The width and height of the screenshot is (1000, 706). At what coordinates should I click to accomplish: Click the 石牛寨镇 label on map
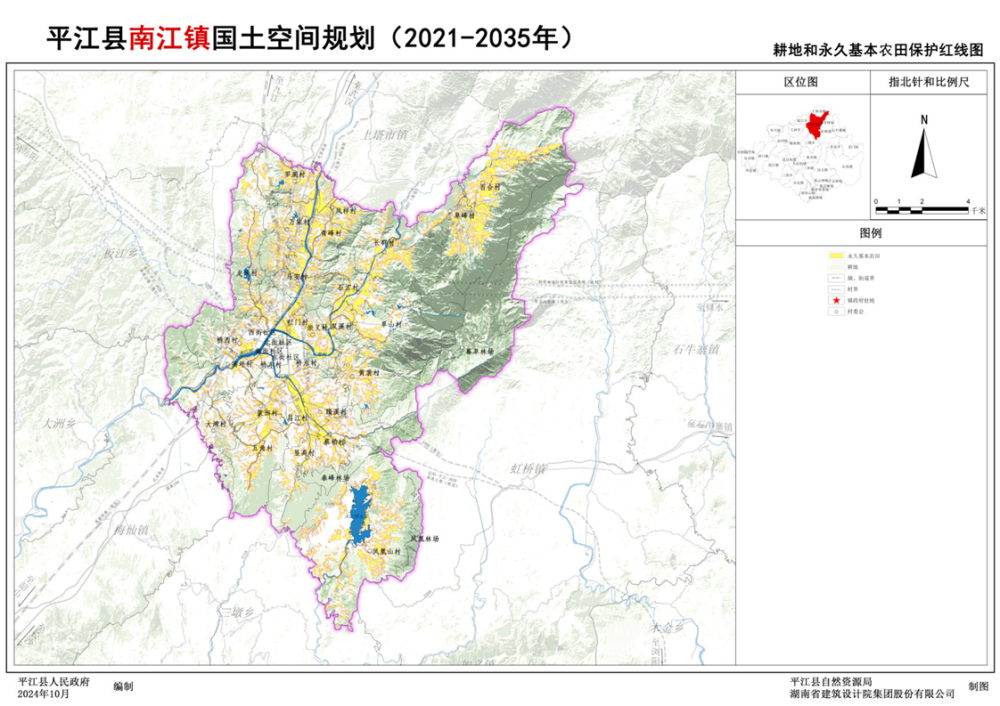pos(697,349)
